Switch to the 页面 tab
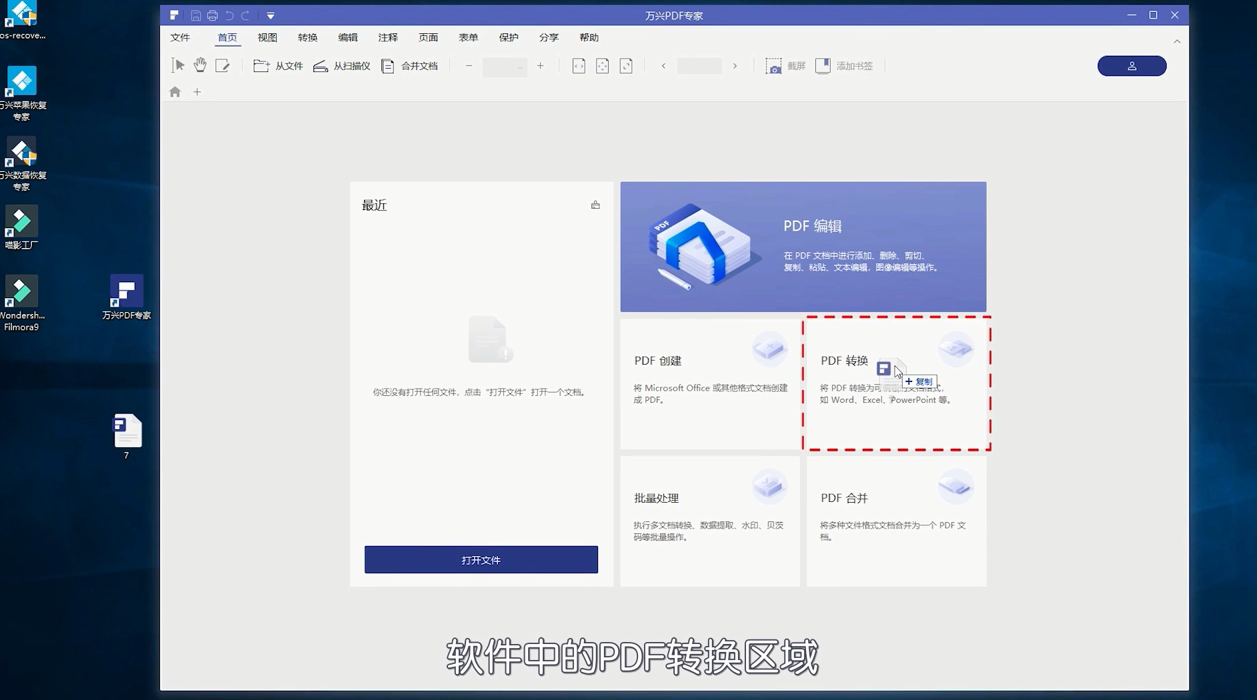1257x700 pixels. [x=428, y=38]
